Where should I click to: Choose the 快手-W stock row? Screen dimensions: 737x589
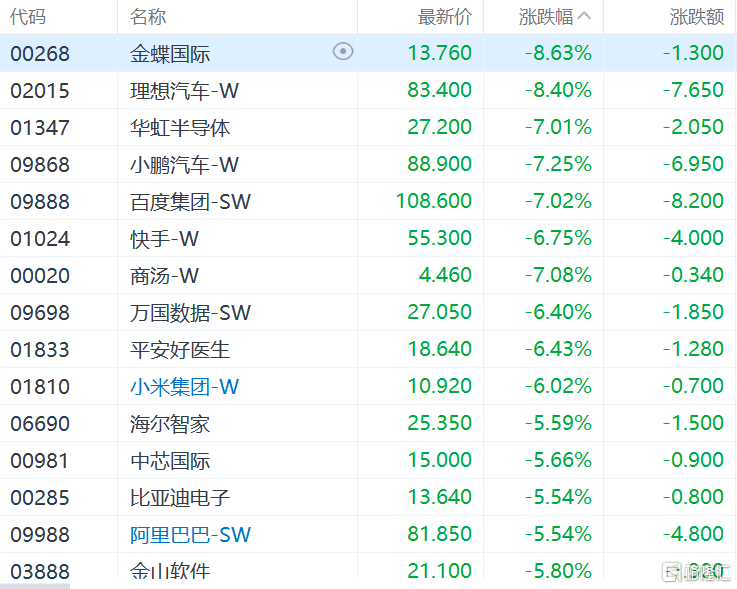165,239
